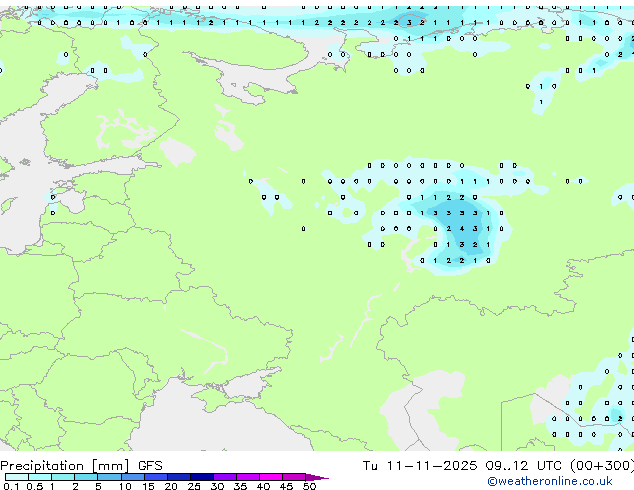
Task: Click the "25" legend scale label
Action: (x=194, y=486)
